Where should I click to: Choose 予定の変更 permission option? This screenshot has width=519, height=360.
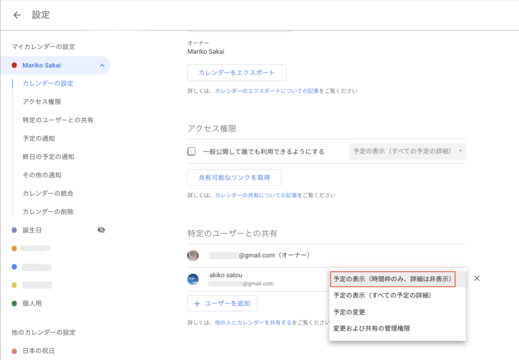point(349,312)
